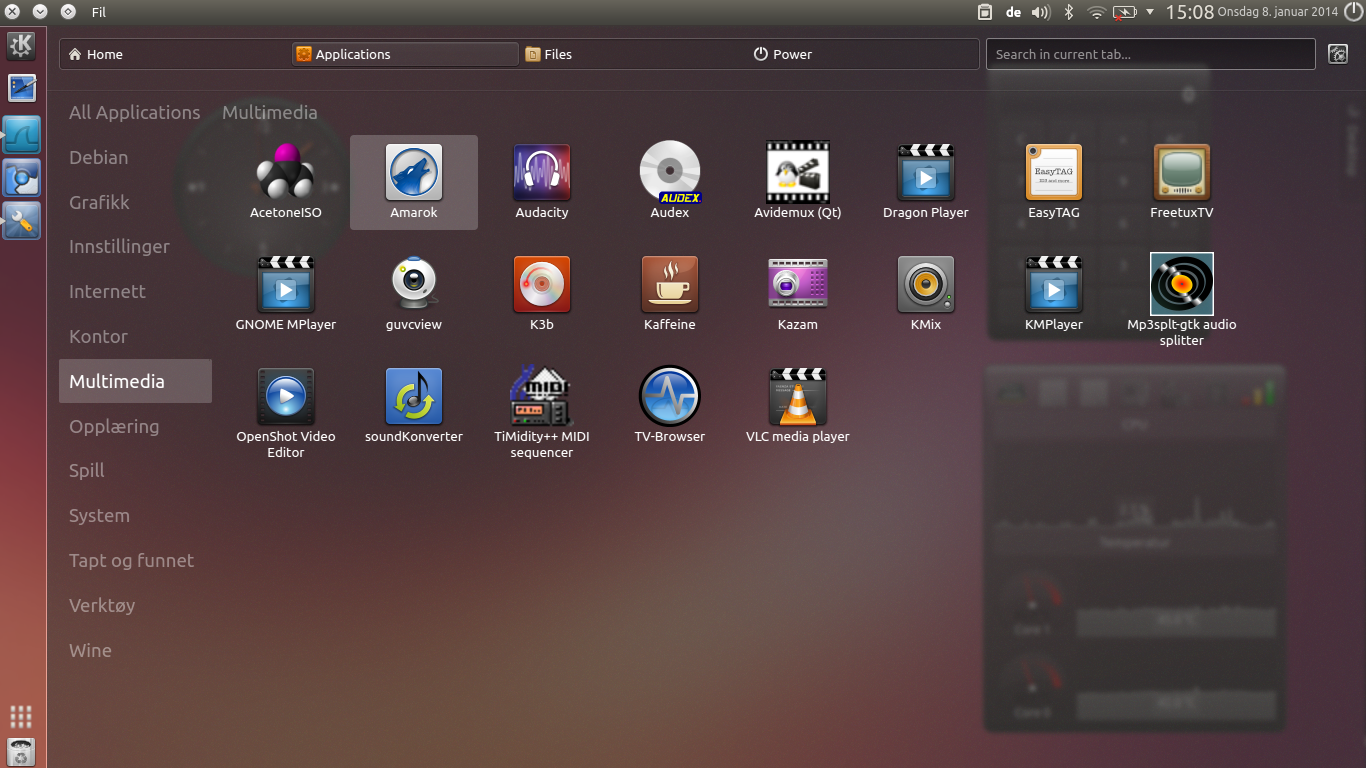Select the Applications tab

[x=405, y=54]
